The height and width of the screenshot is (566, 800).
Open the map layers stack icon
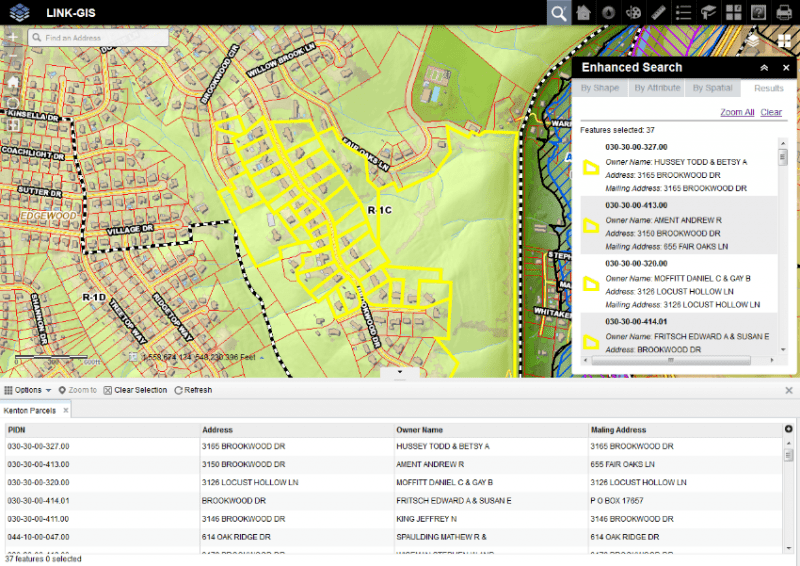[x=753, y=39]
